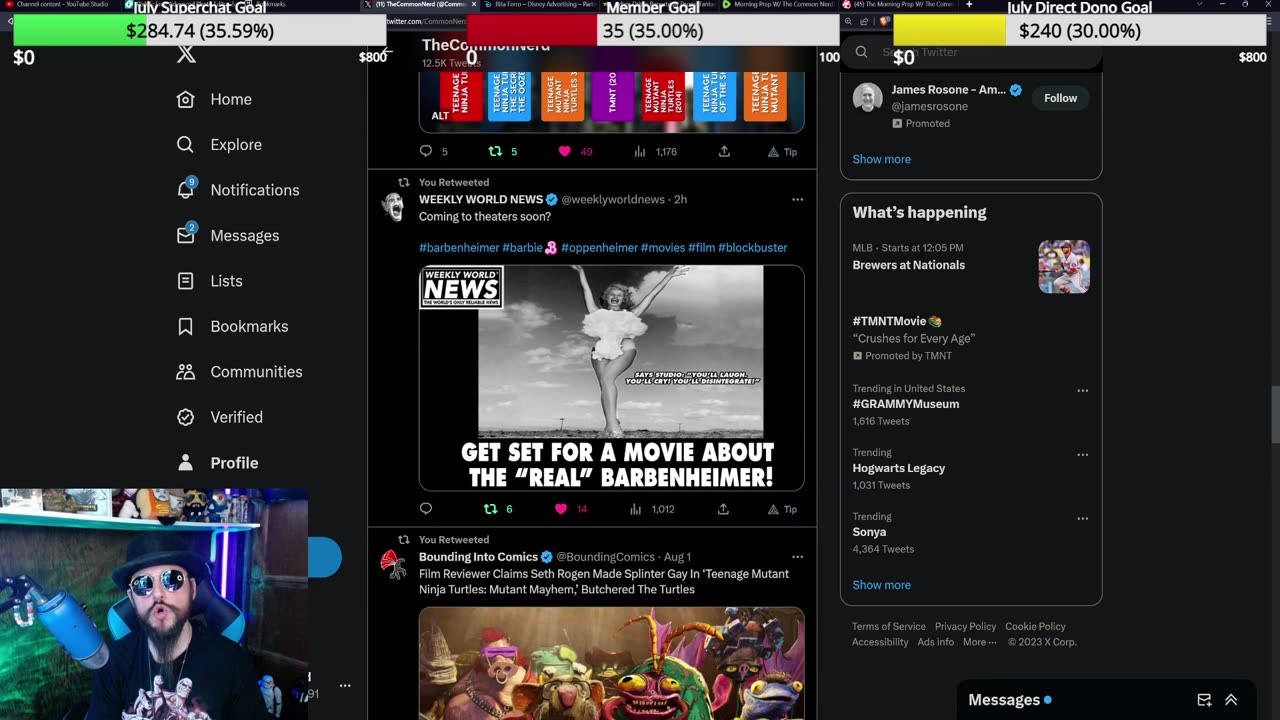Open #barbenheimer hashtag
Screen dimensions: 1280x720
pos(459,248)
